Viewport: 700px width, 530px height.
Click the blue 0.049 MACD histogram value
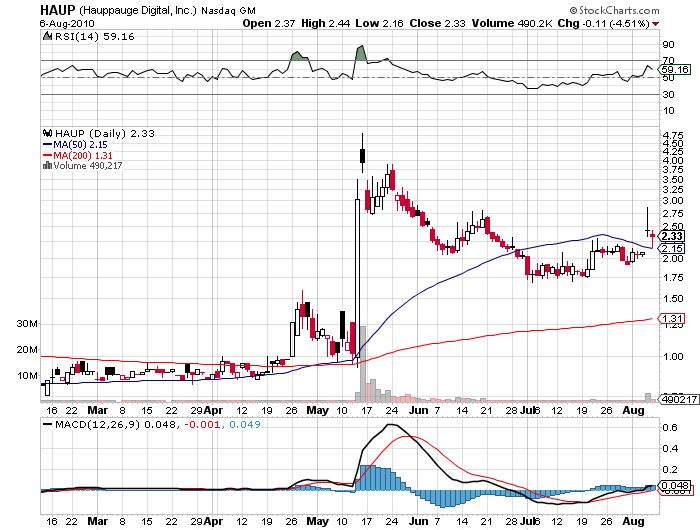[x=245, y=424]
